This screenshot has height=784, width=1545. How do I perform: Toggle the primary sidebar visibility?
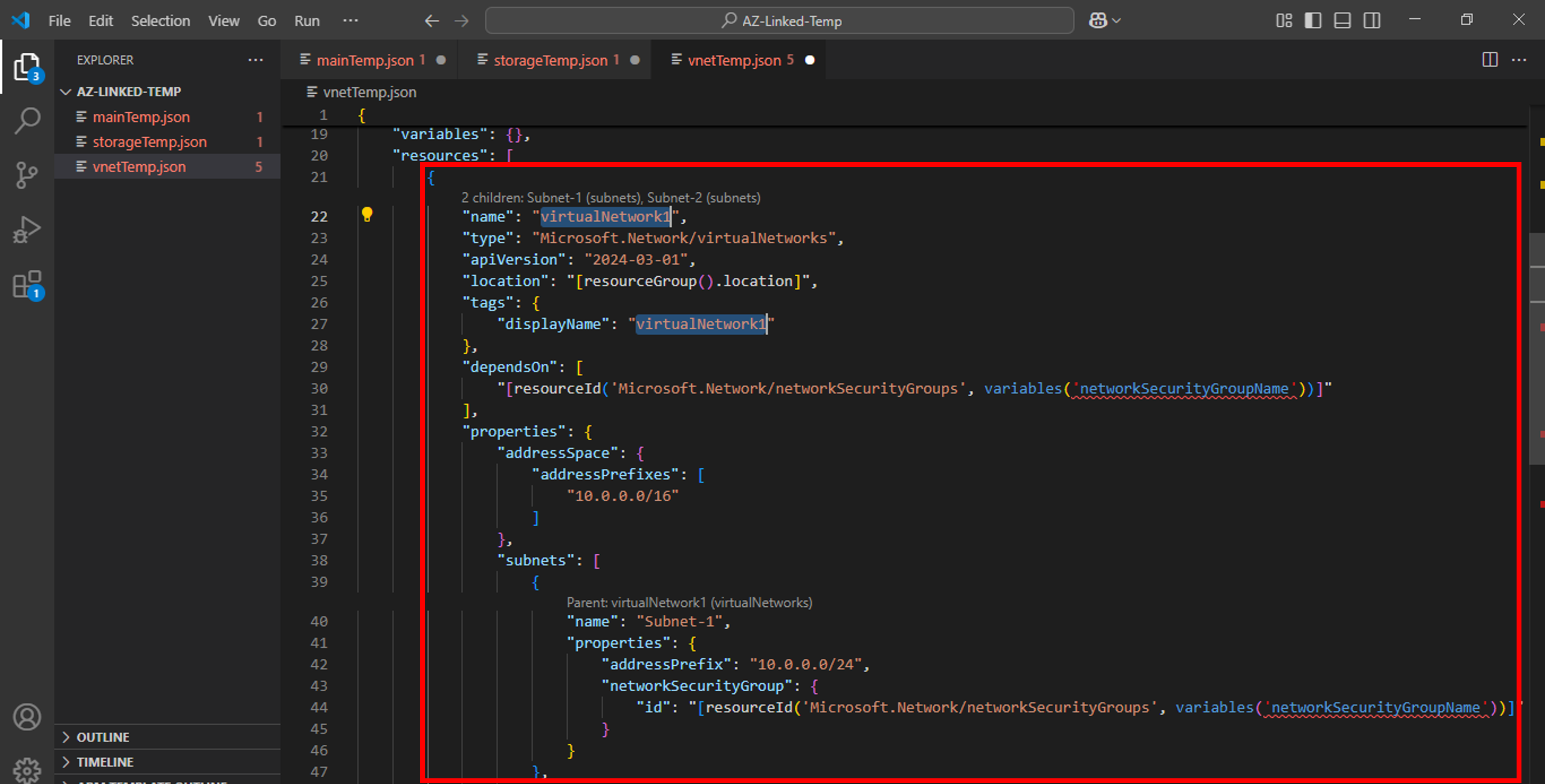click(x=1313, y=20)
